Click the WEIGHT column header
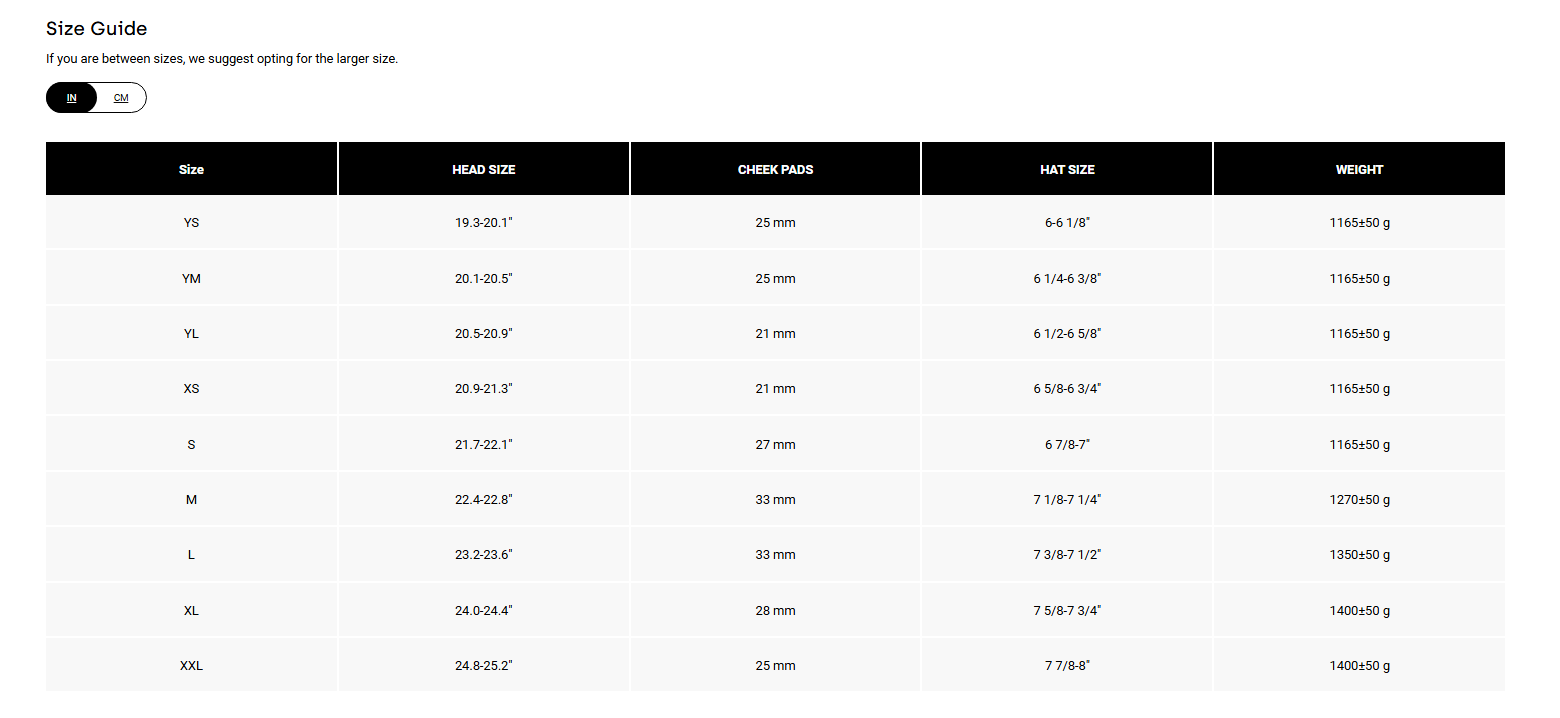Screen dimensions: 1560x718 point(1359,170)
